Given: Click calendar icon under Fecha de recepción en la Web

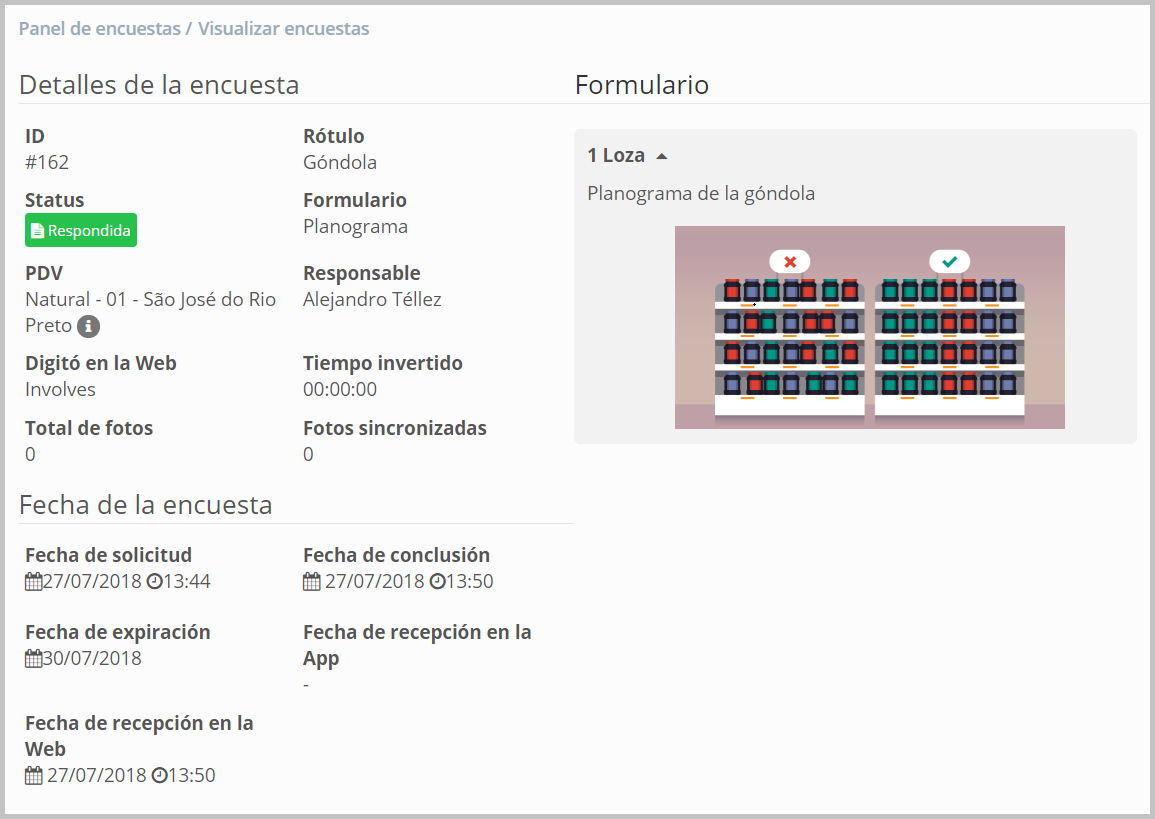Looking at the screenshot, I should click(x=33, y=776).
